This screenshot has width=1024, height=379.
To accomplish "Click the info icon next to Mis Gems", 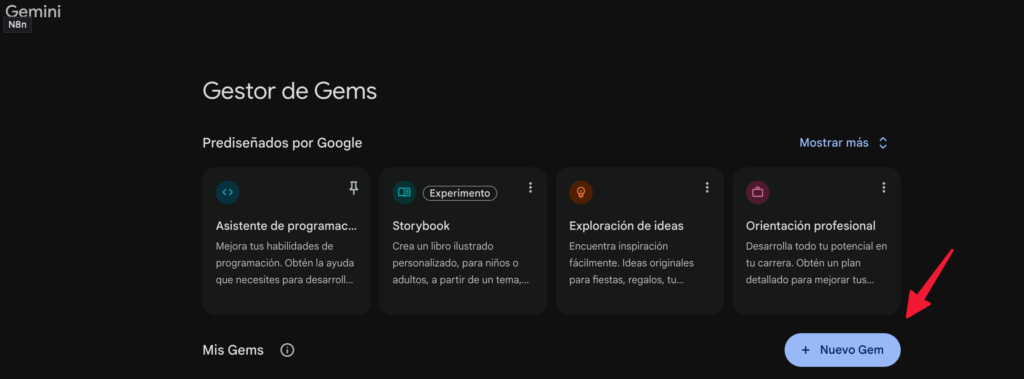I will (287, 350).
